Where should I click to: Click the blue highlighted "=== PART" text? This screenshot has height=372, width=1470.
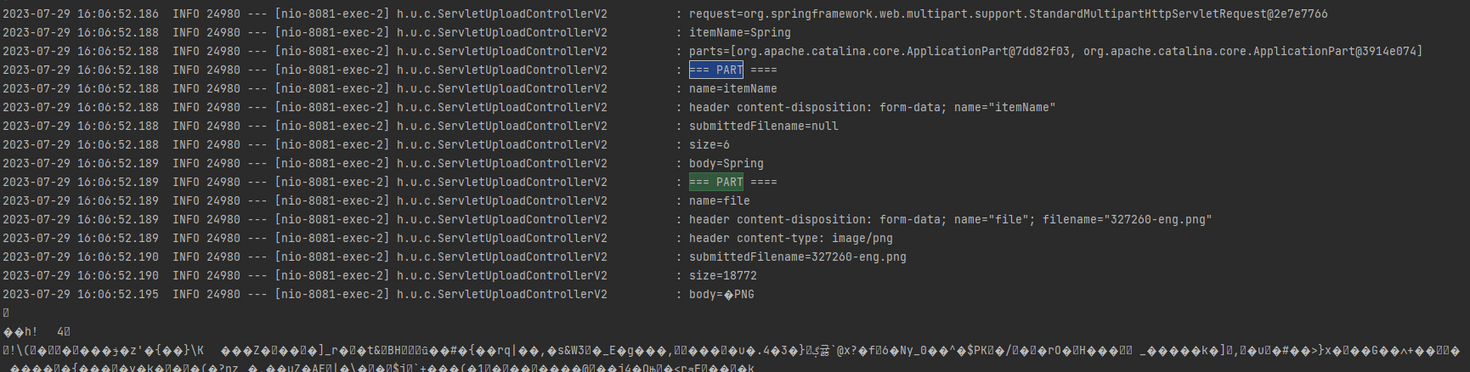click(716, 70)
